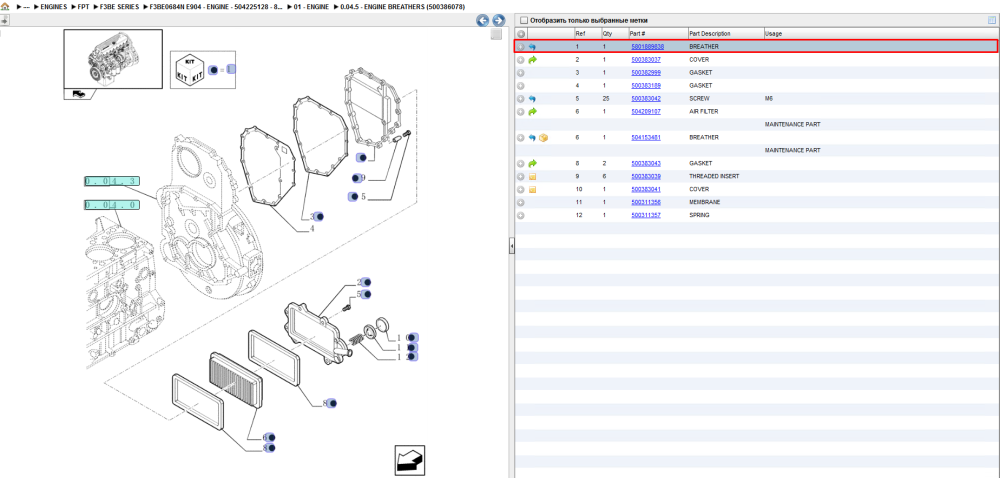Screen dimensions: 1000x478
Task: Go to F3BE0684N E904 engine breadcrumb
Action: tap(217, 6)
